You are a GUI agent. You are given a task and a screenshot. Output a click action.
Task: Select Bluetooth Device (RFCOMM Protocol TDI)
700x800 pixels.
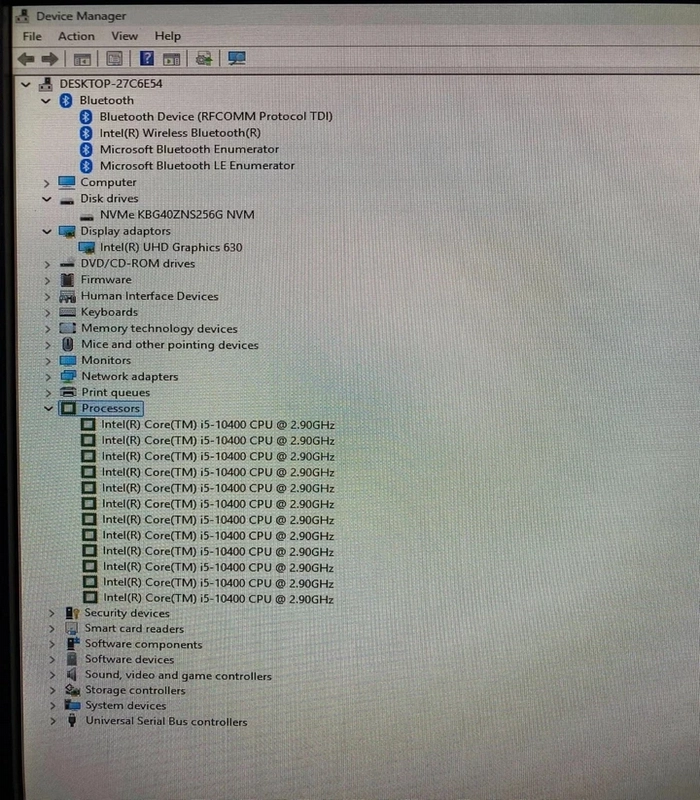click(x=216, y=116)
